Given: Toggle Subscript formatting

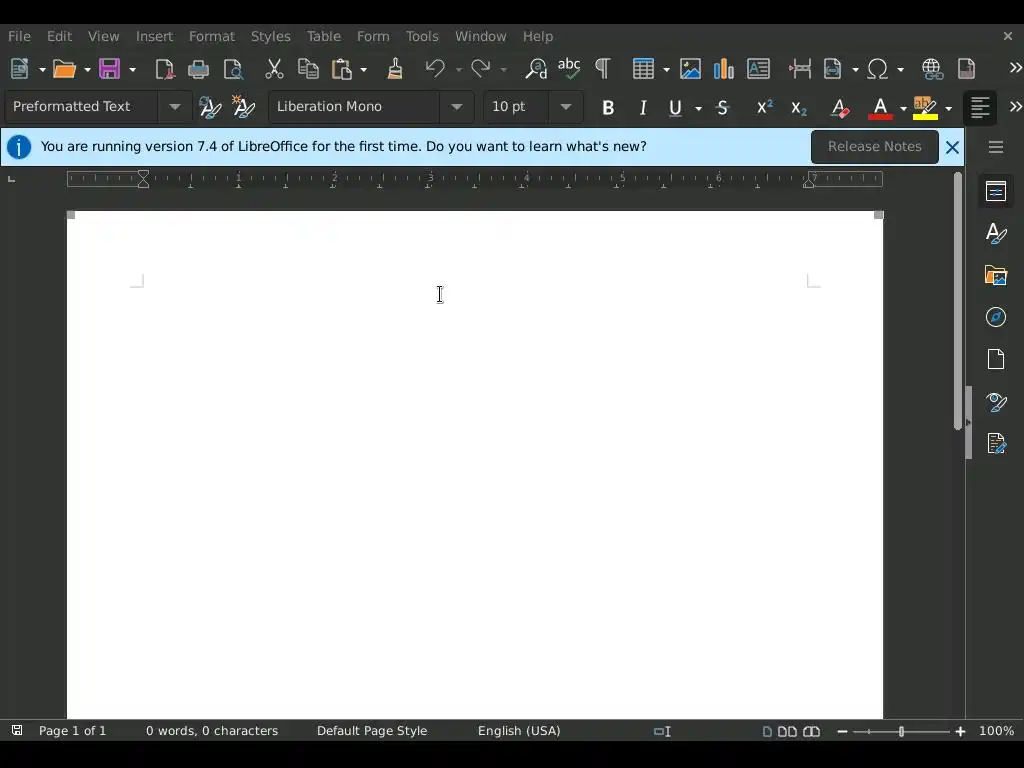Looking at the screenshot, I should [x=799, y=108].
